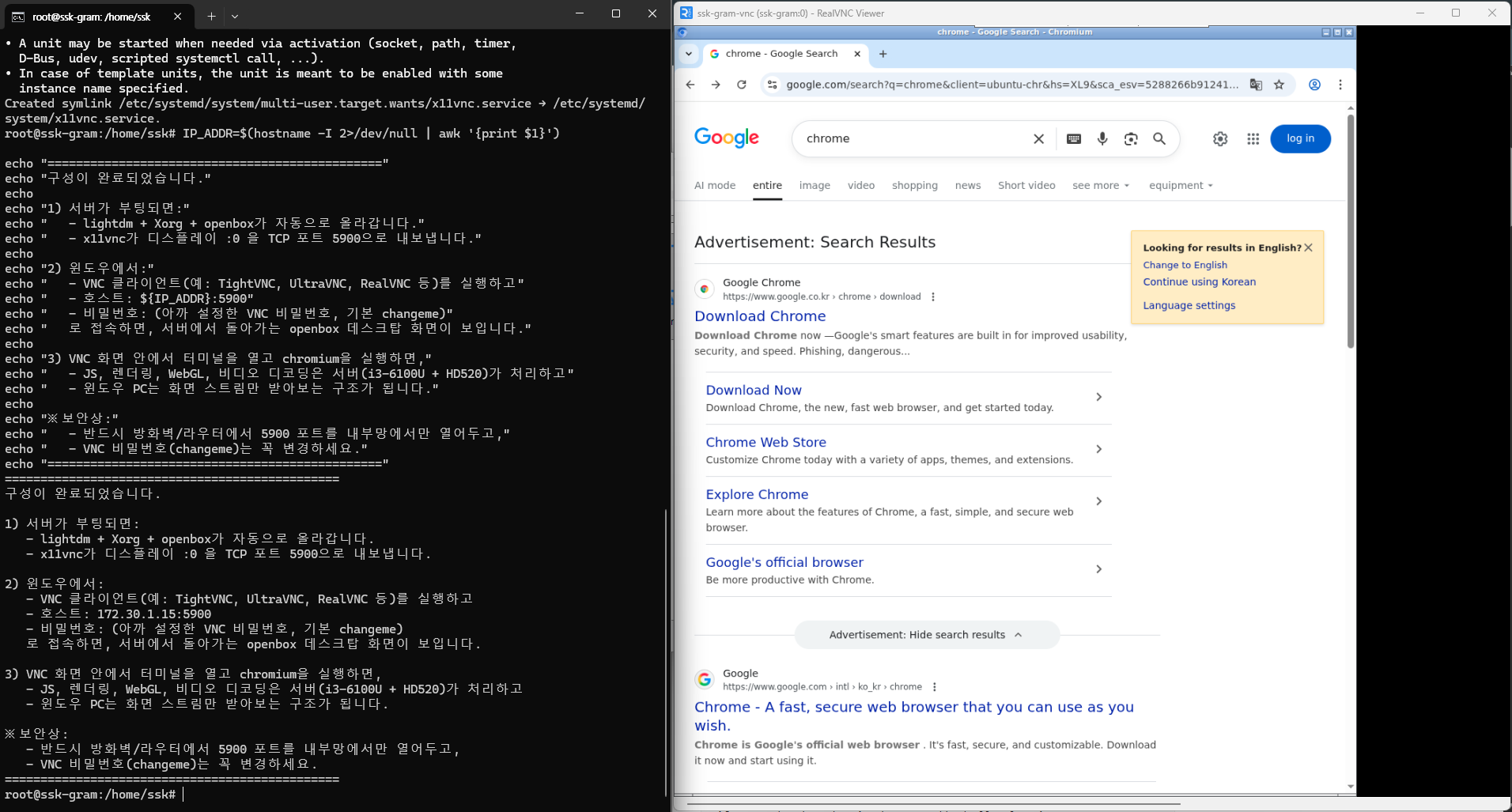Open Chrome Web Store sitelink

point(765,443)
